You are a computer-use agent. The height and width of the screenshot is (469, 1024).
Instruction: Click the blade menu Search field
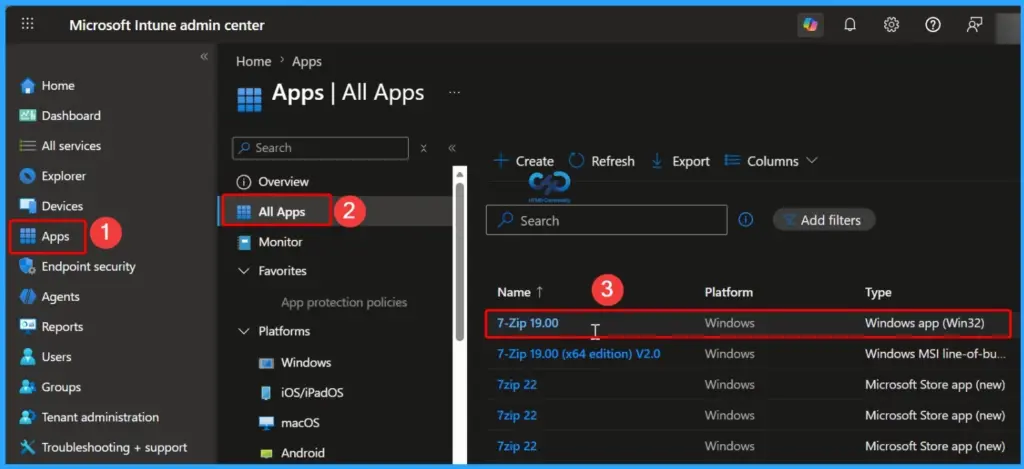[320, 148]
